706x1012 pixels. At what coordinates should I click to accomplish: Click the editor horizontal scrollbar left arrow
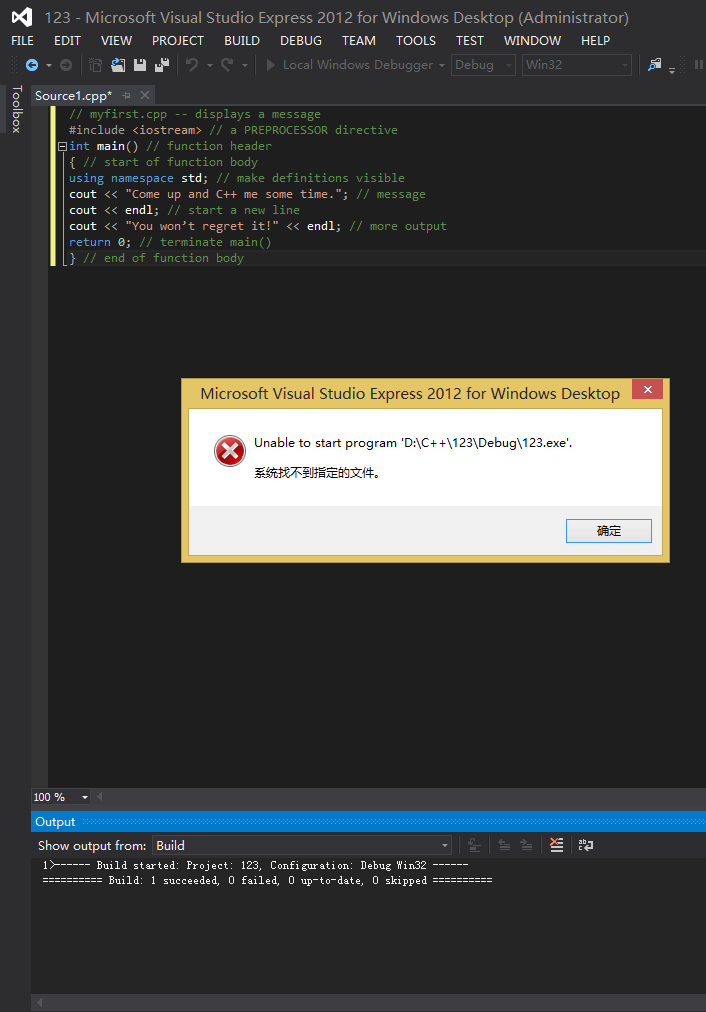(x=99, y=798)
